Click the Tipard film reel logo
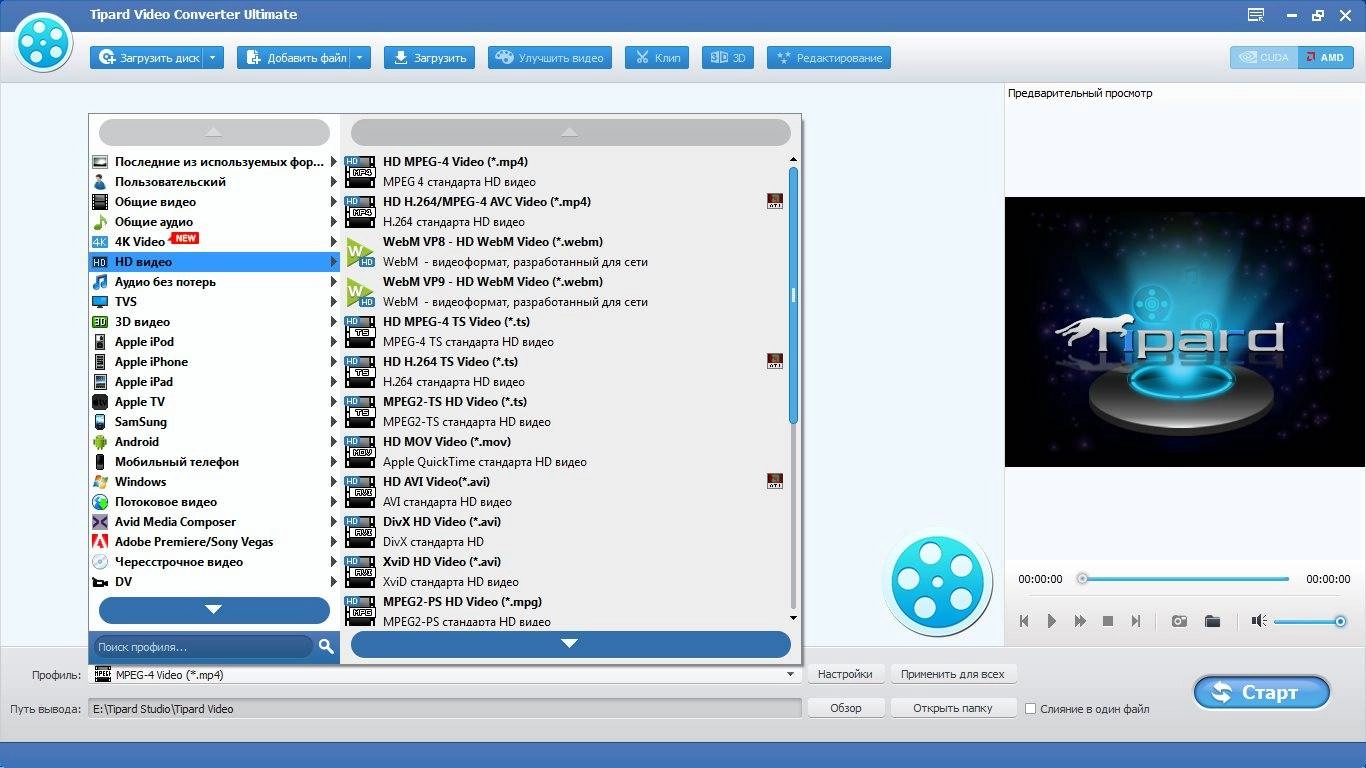 44,42
